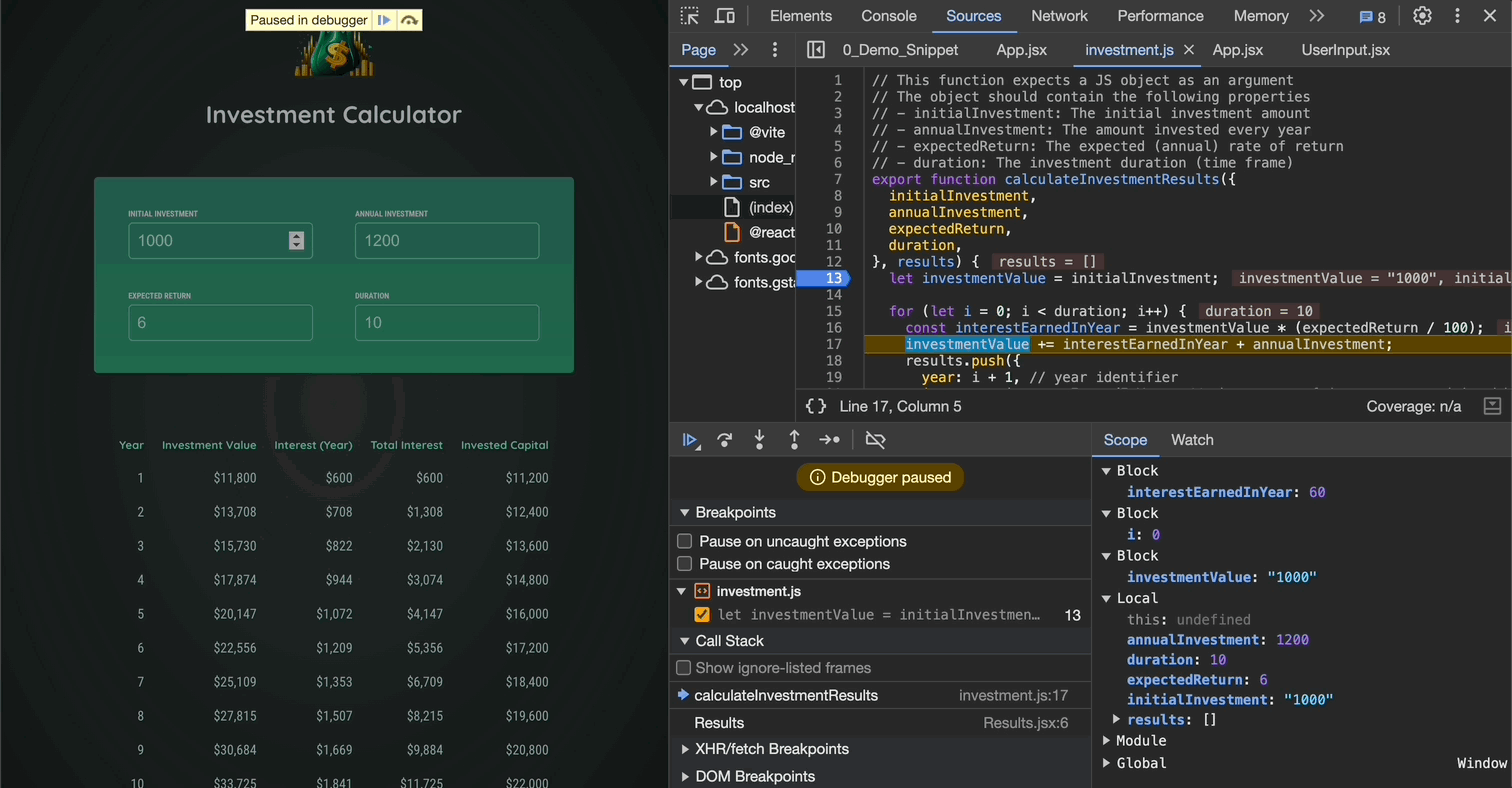The width and height of the screenshot is (1512, 788).
Task: Select the @react file in tree
Action: coord(758,232)
